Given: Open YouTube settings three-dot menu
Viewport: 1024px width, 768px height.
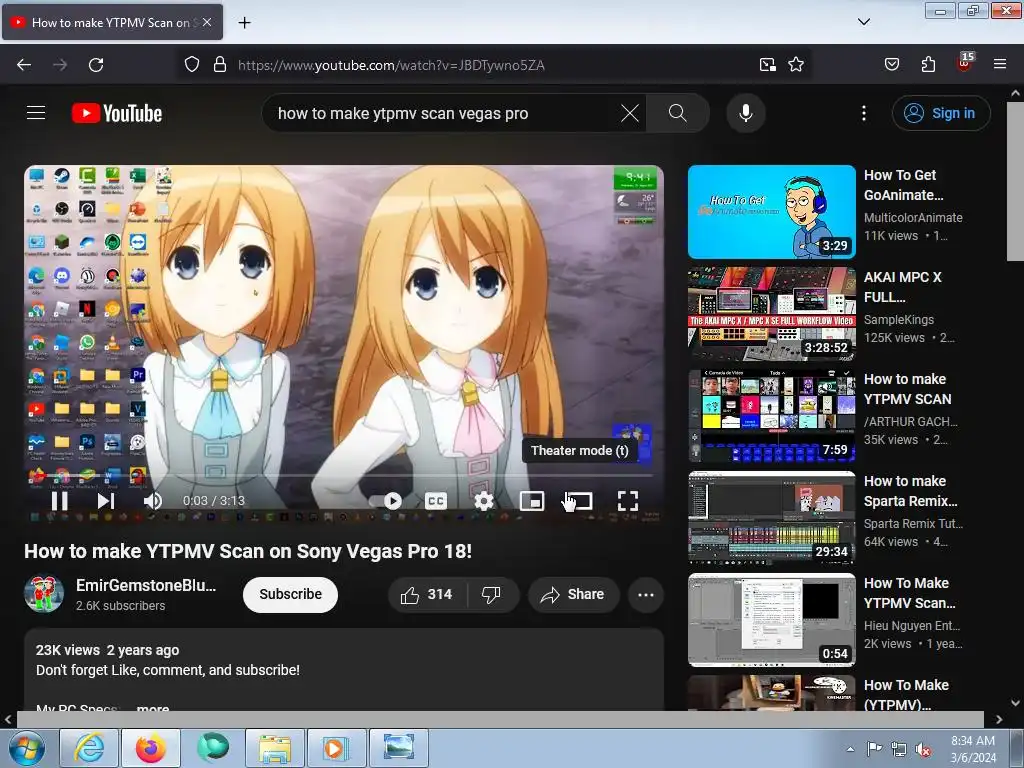Looking at the screenshot, I should pyautogui.click(x=864, y=113).
